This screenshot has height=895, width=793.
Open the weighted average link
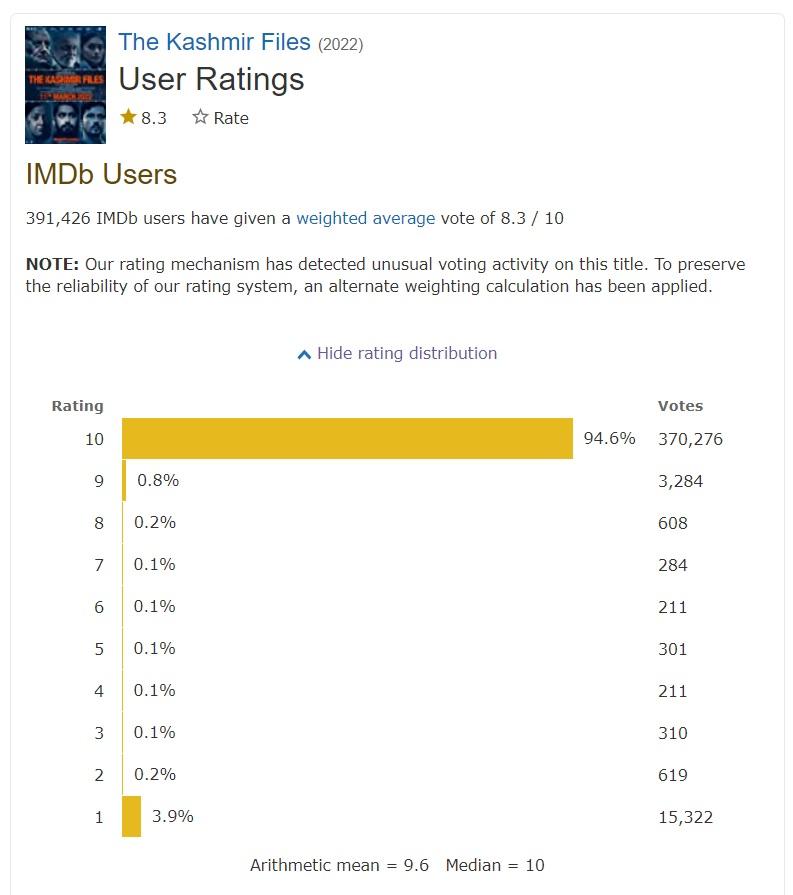365,218
